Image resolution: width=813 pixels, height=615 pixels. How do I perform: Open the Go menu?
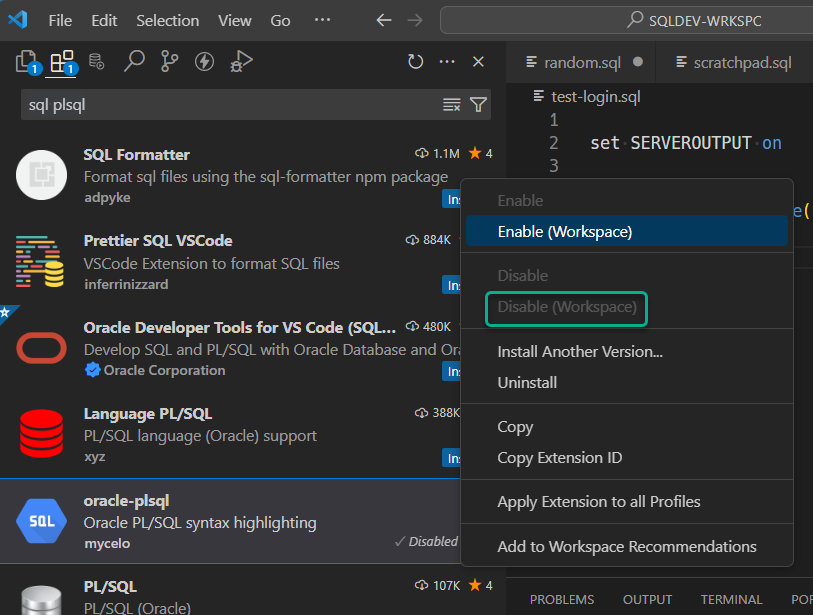(x=280, y=20)
